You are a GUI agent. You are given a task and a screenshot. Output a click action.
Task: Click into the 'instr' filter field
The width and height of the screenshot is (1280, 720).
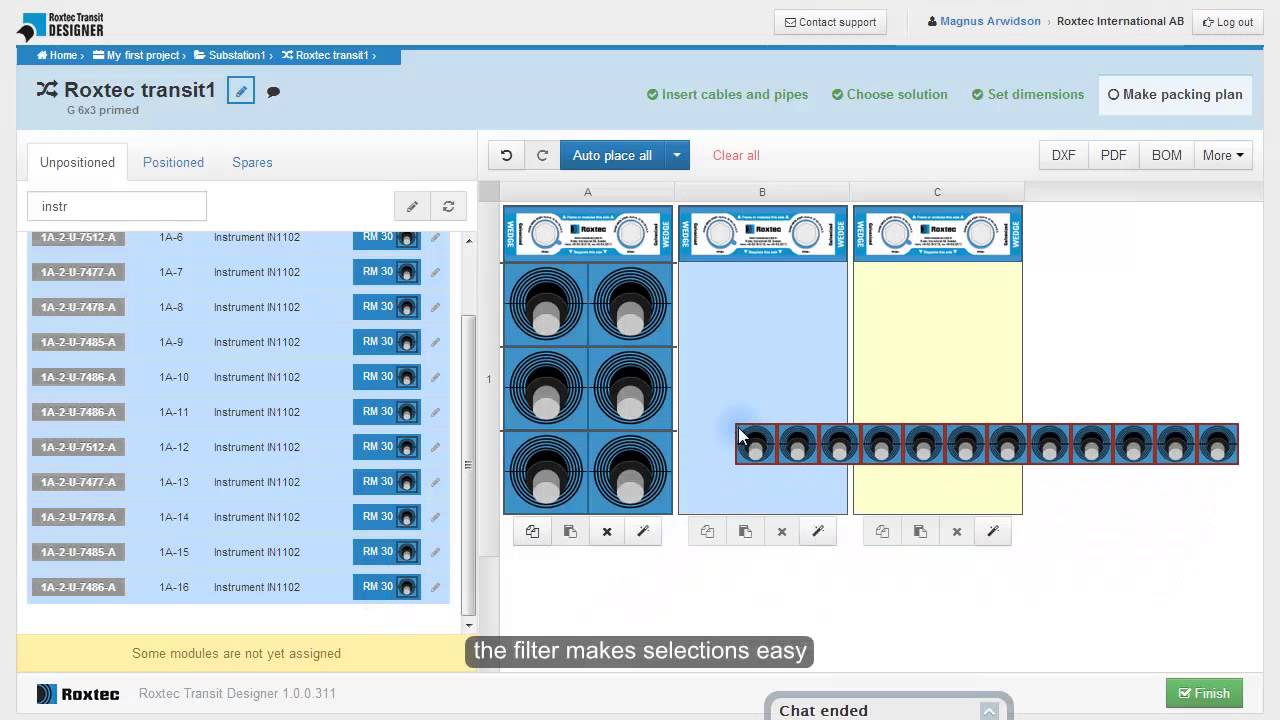pos(116,206)
